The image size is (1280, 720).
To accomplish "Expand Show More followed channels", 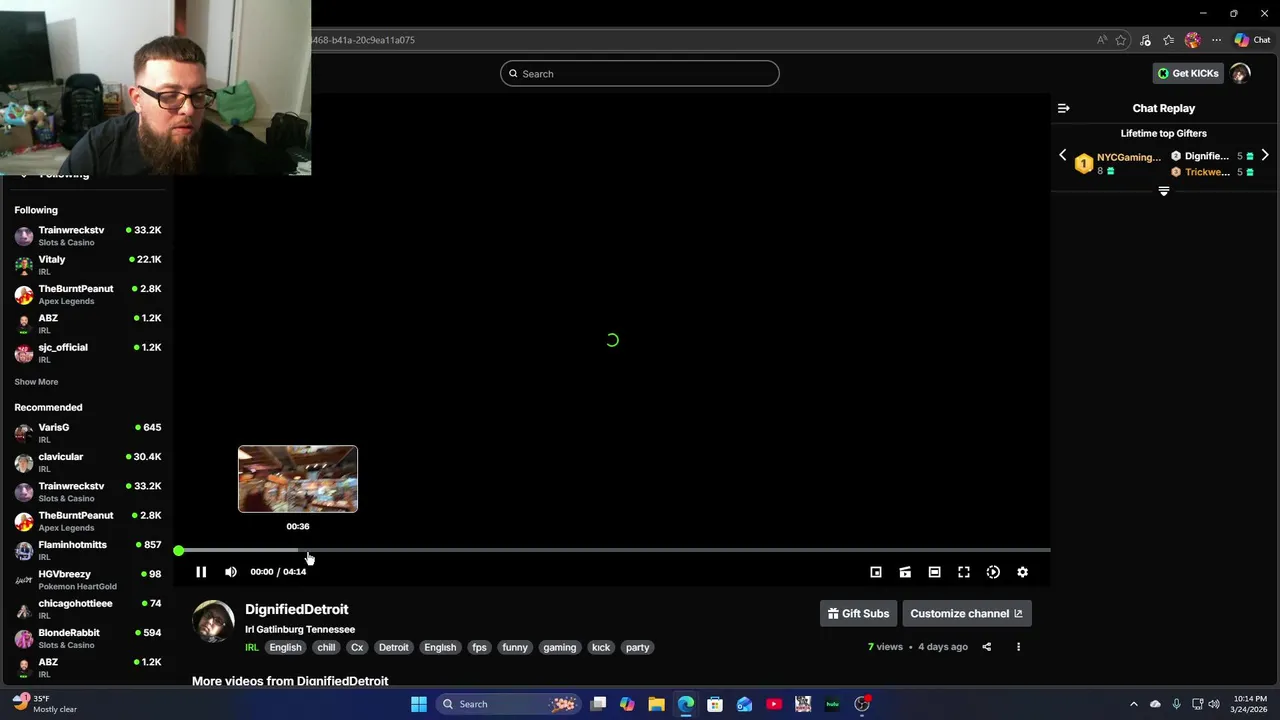I will 36,382.
